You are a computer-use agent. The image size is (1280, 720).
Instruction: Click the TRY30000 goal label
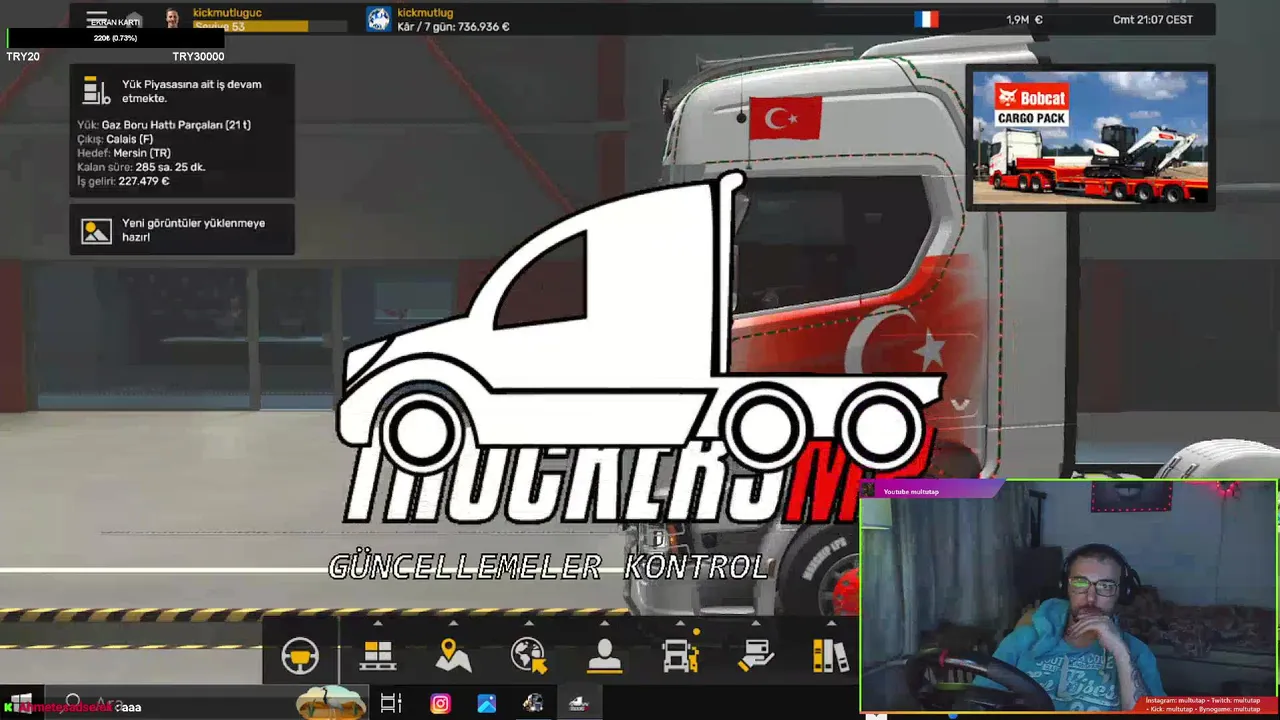(x=198, y=57)
